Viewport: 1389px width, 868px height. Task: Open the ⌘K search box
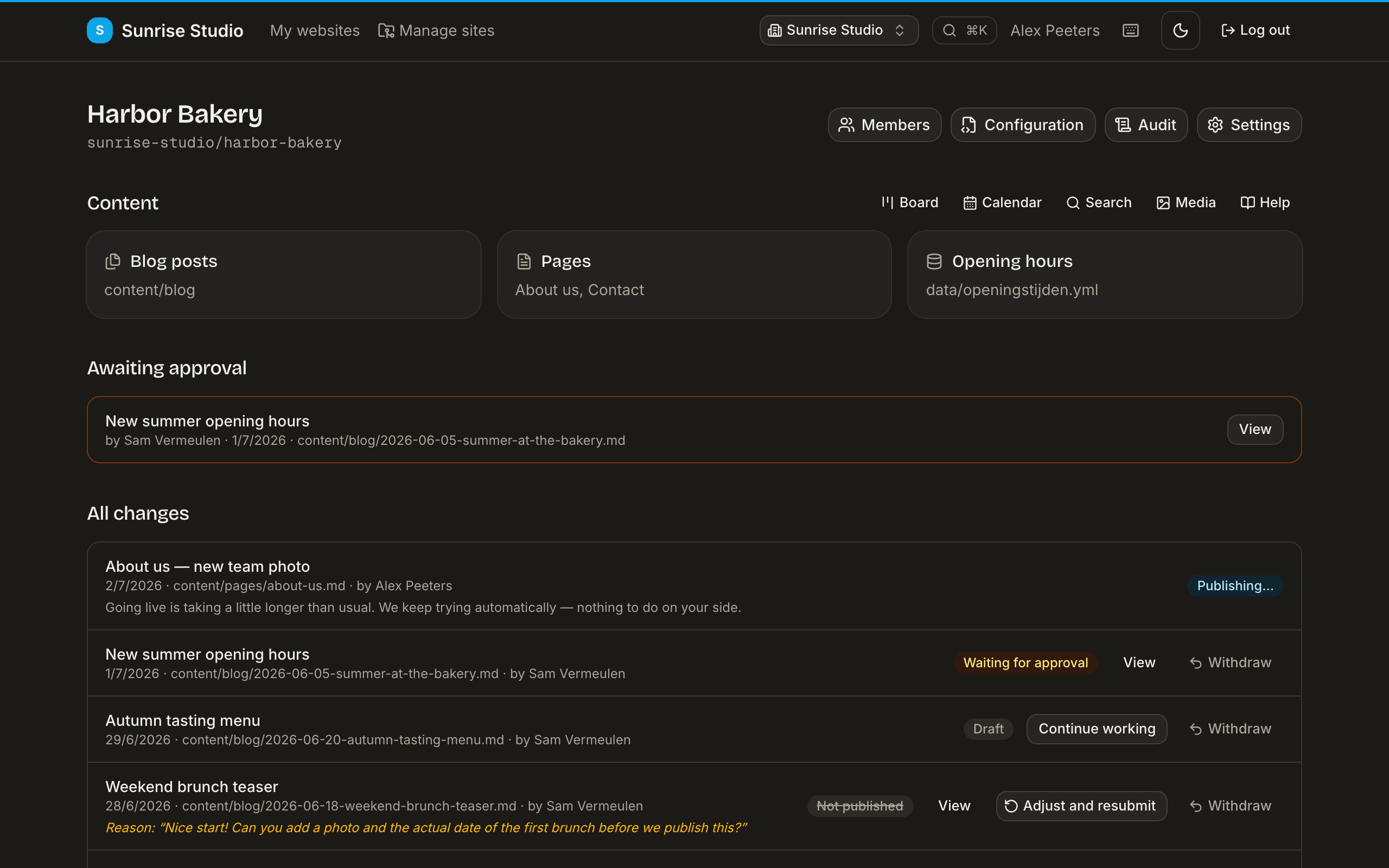coord(964,30)
